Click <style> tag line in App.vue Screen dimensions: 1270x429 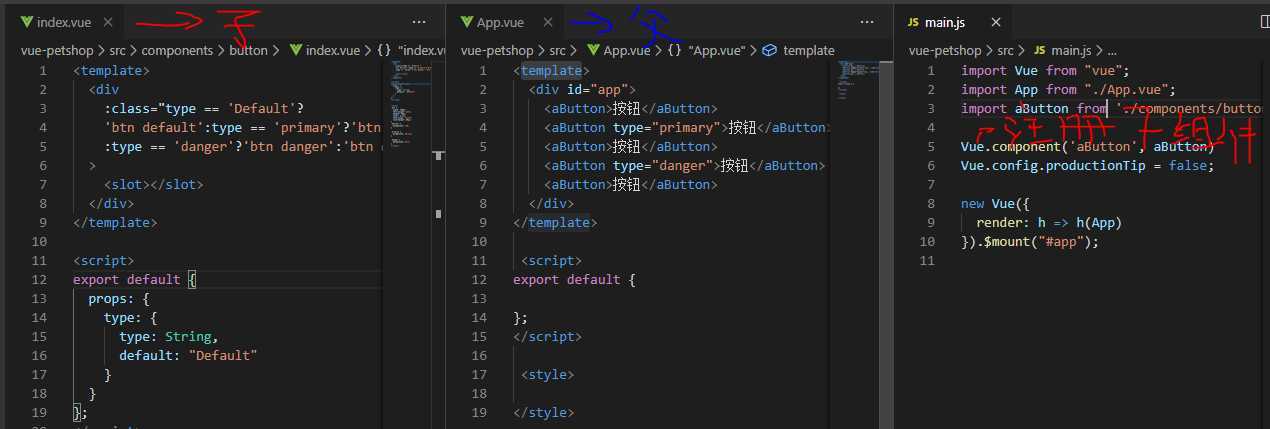pyautogui.click(x=548, y=375)
